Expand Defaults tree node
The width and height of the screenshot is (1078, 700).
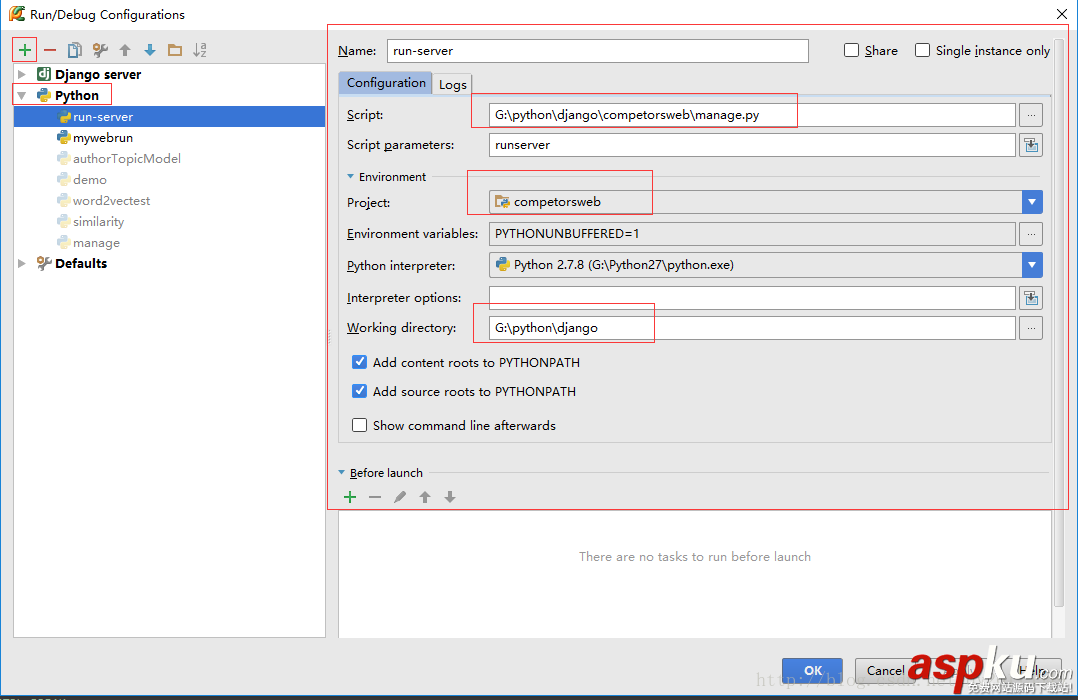[22, 263]
